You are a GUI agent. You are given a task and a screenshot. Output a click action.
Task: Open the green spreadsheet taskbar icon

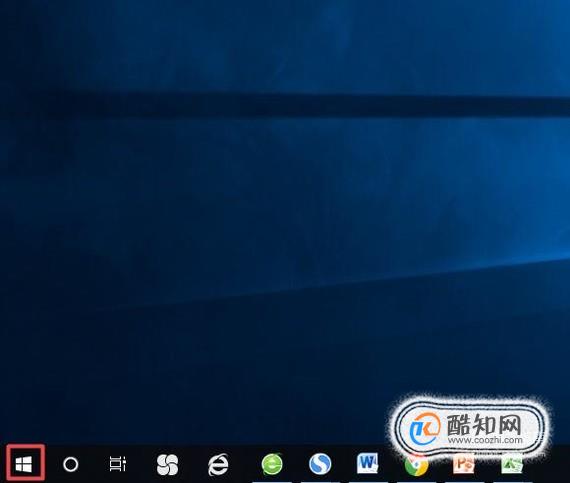pyautogui.click(x=512, y=465)
